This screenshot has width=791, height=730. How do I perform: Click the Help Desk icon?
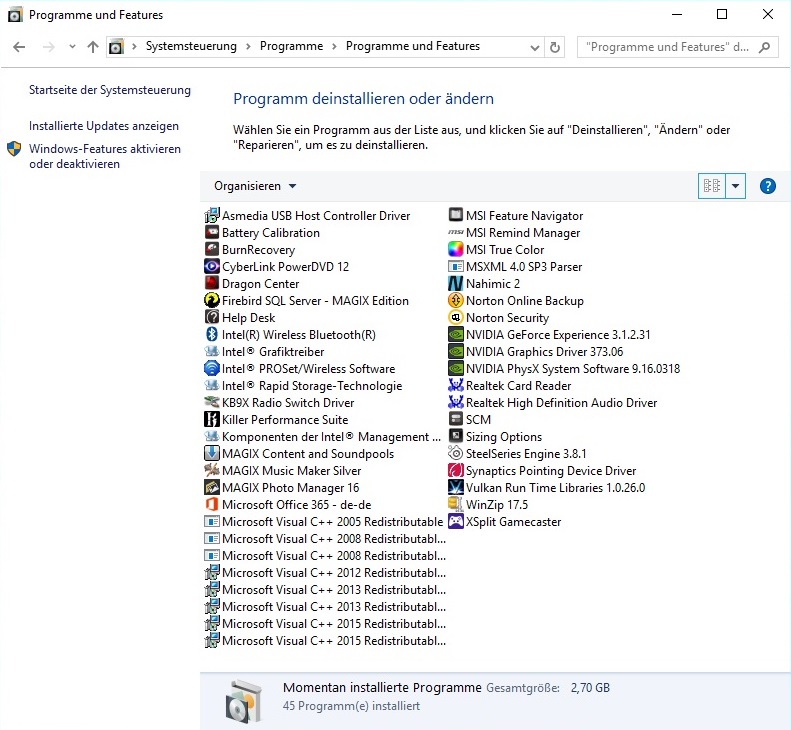(x=212, y=317)
